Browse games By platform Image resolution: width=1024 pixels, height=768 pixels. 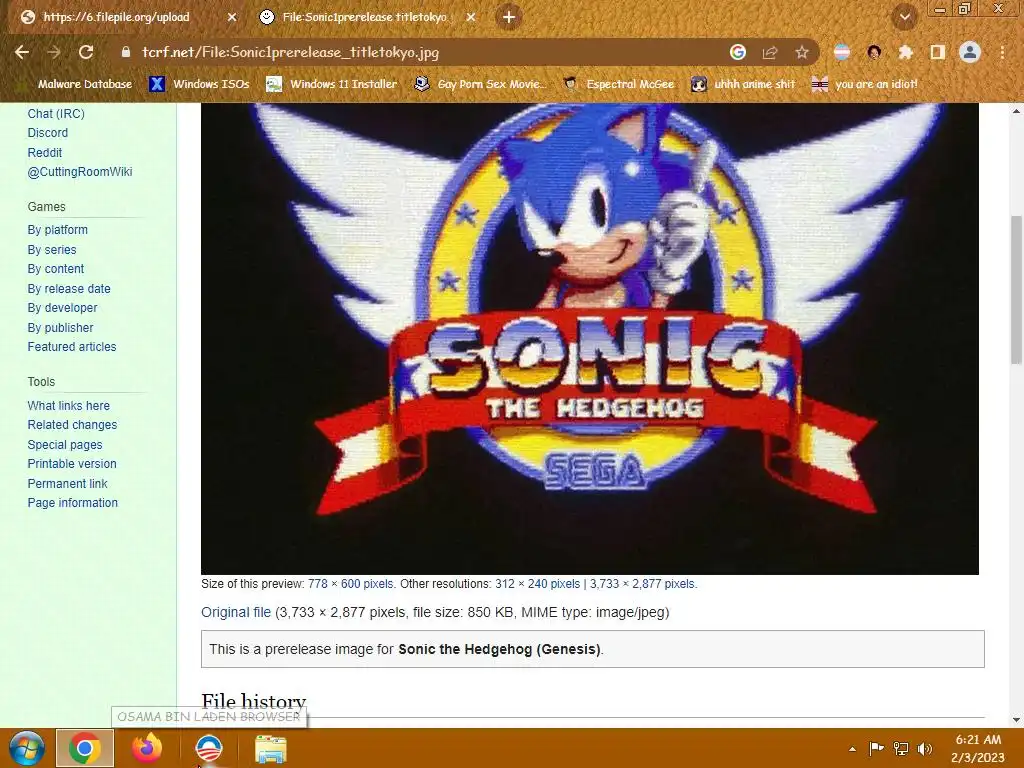(x=57, y=230)
